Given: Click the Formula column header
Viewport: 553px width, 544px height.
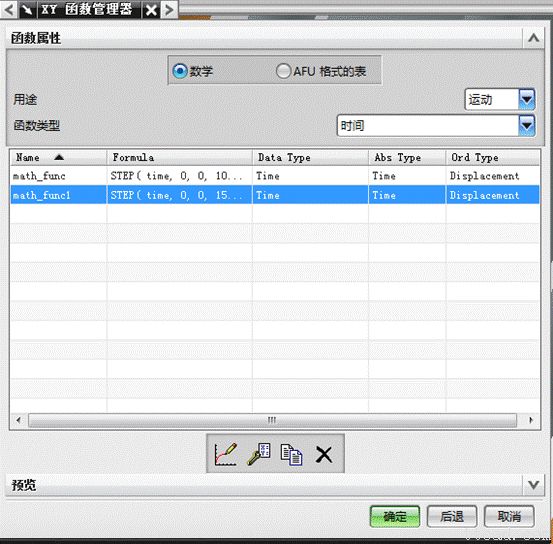Looking at the screenshot, I should point(180,157).
